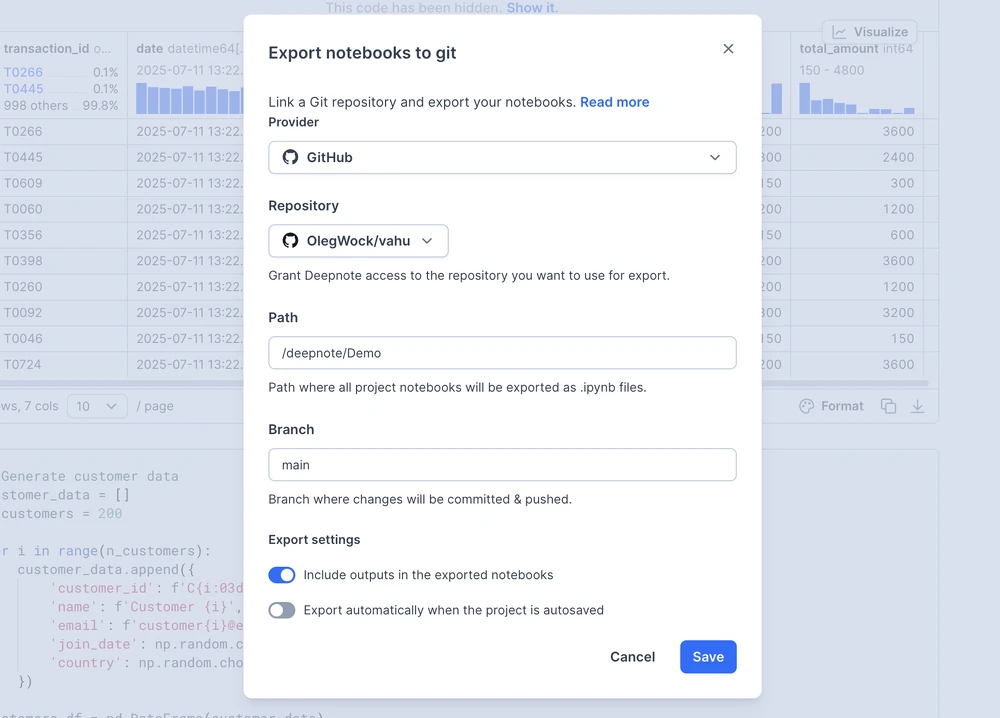Viewport: 1000px width, 718px height.
Task: Close the Export notebooks to git dialog
Action: 728,49
